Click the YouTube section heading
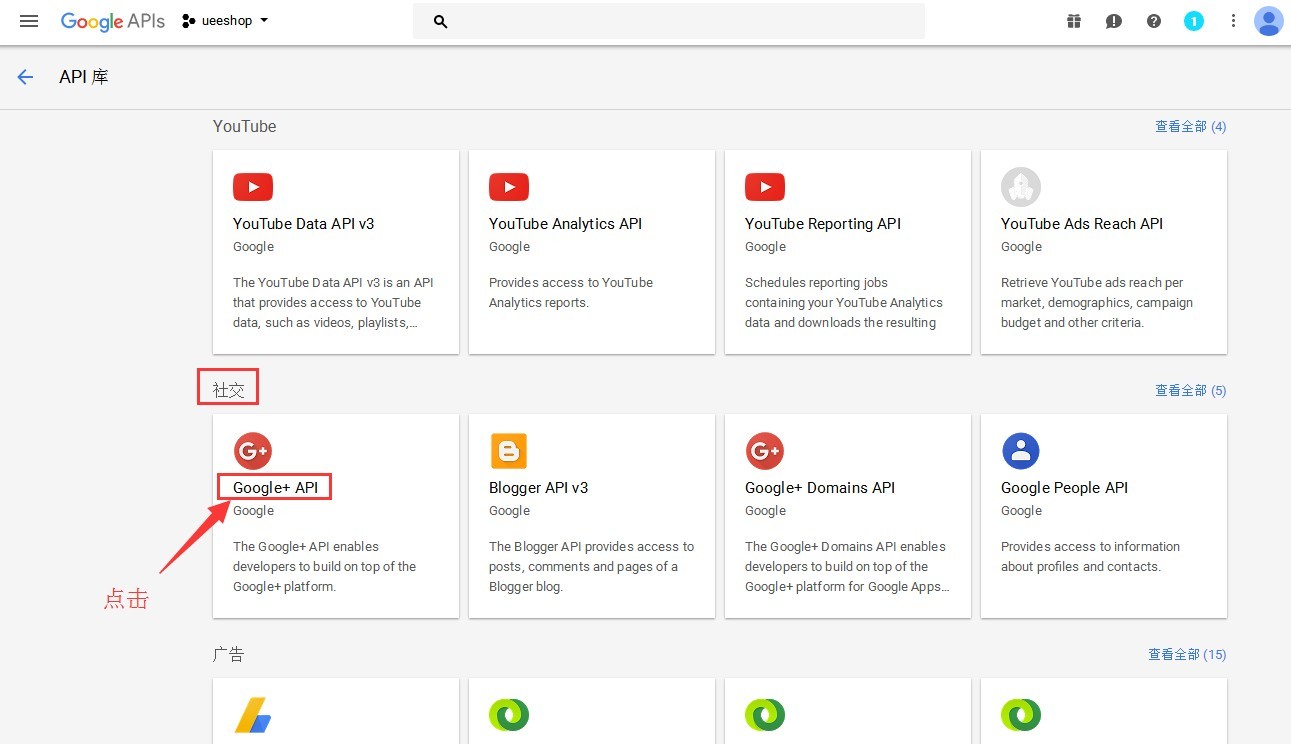 (x=245, y=127)
